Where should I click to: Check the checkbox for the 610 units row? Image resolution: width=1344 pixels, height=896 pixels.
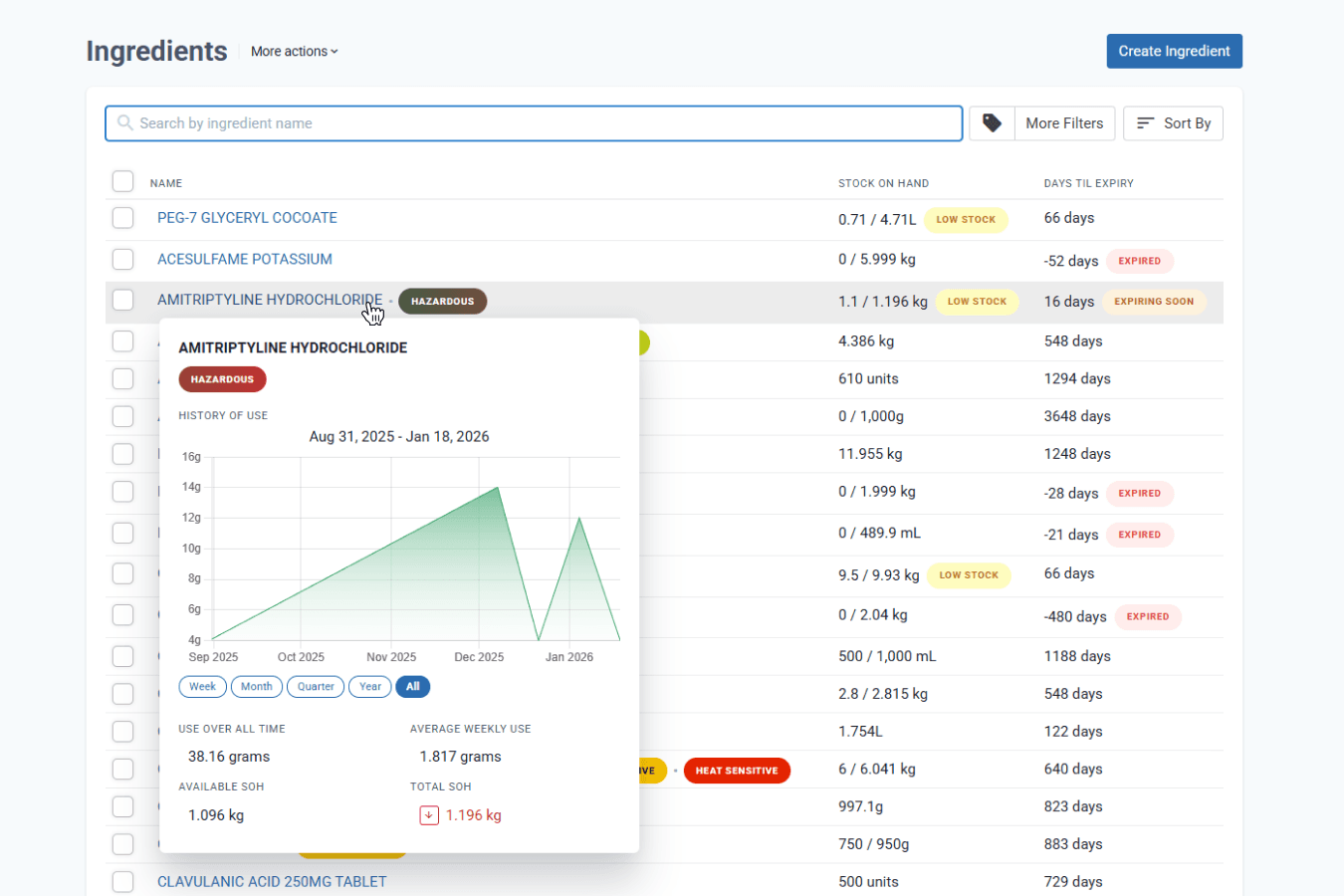(122, 379)
